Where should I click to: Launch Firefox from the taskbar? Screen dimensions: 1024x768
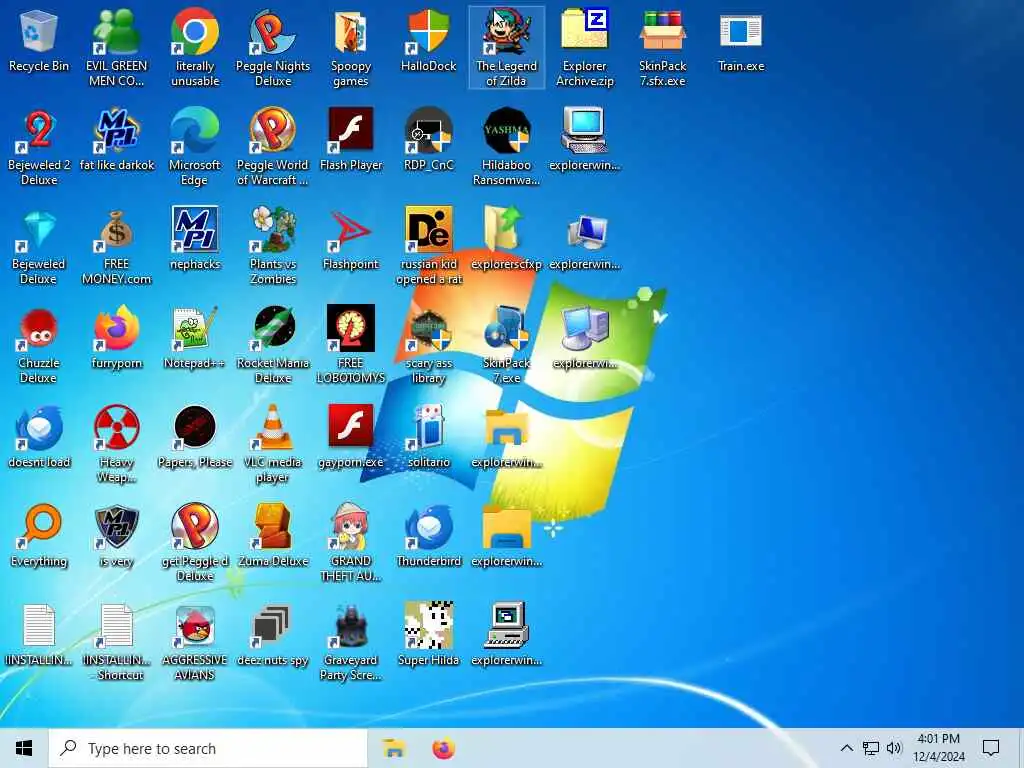coord(443,748)
